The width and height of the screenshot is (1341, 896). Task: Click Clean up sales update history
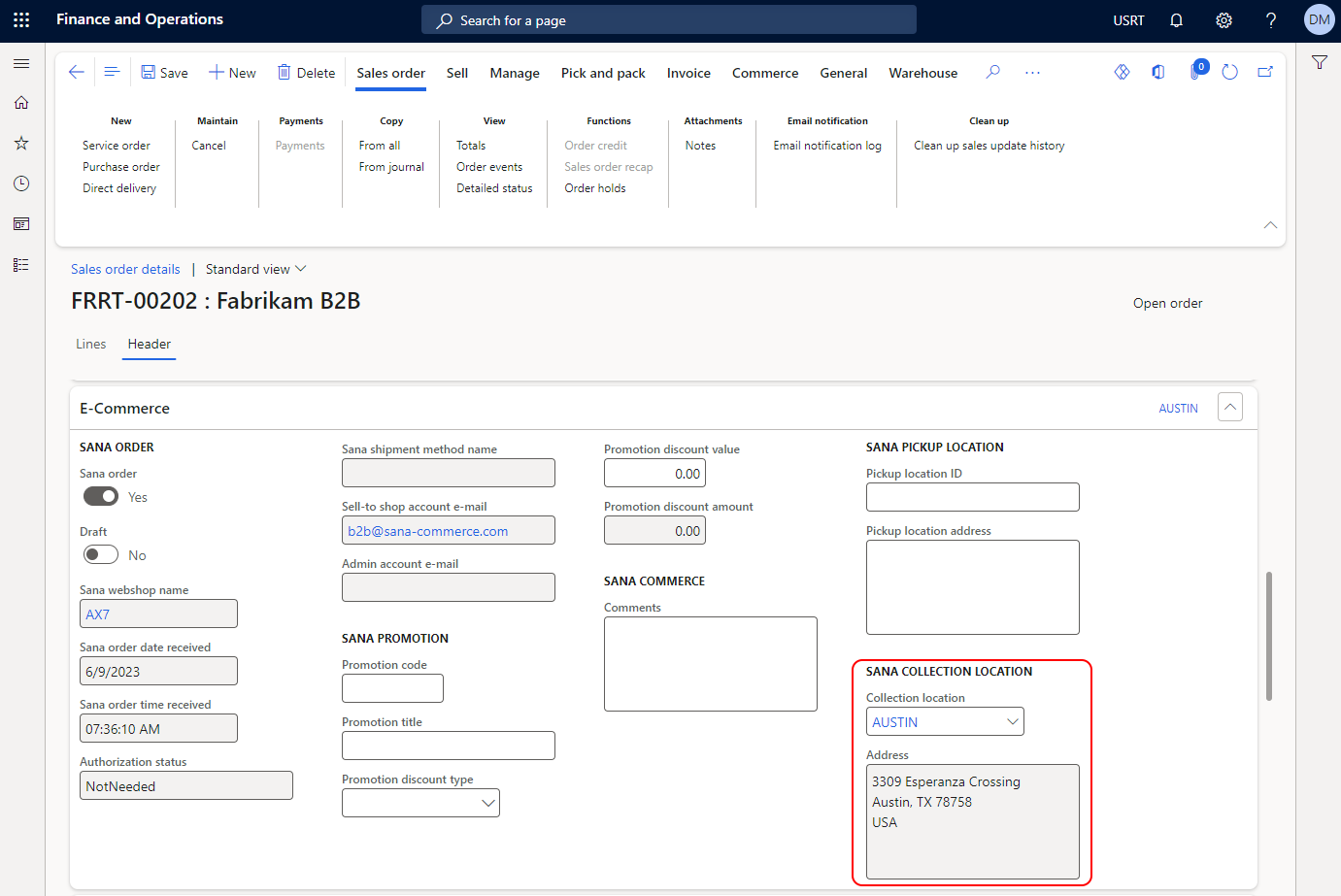tap(989, 146)
